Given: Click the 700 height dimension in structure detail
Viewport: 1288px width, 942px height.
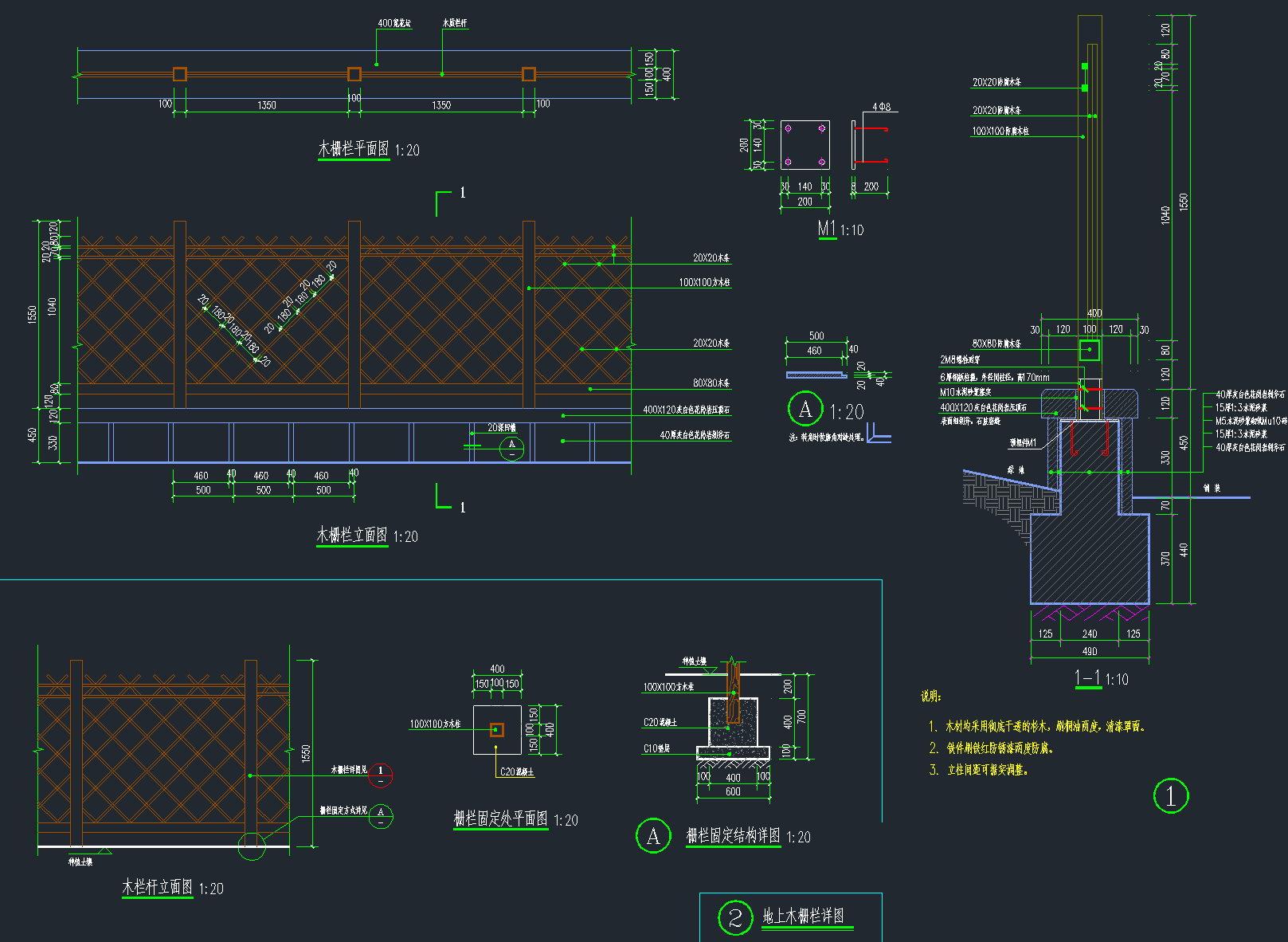Looking at the screenshot, I should tap(801, 715).
